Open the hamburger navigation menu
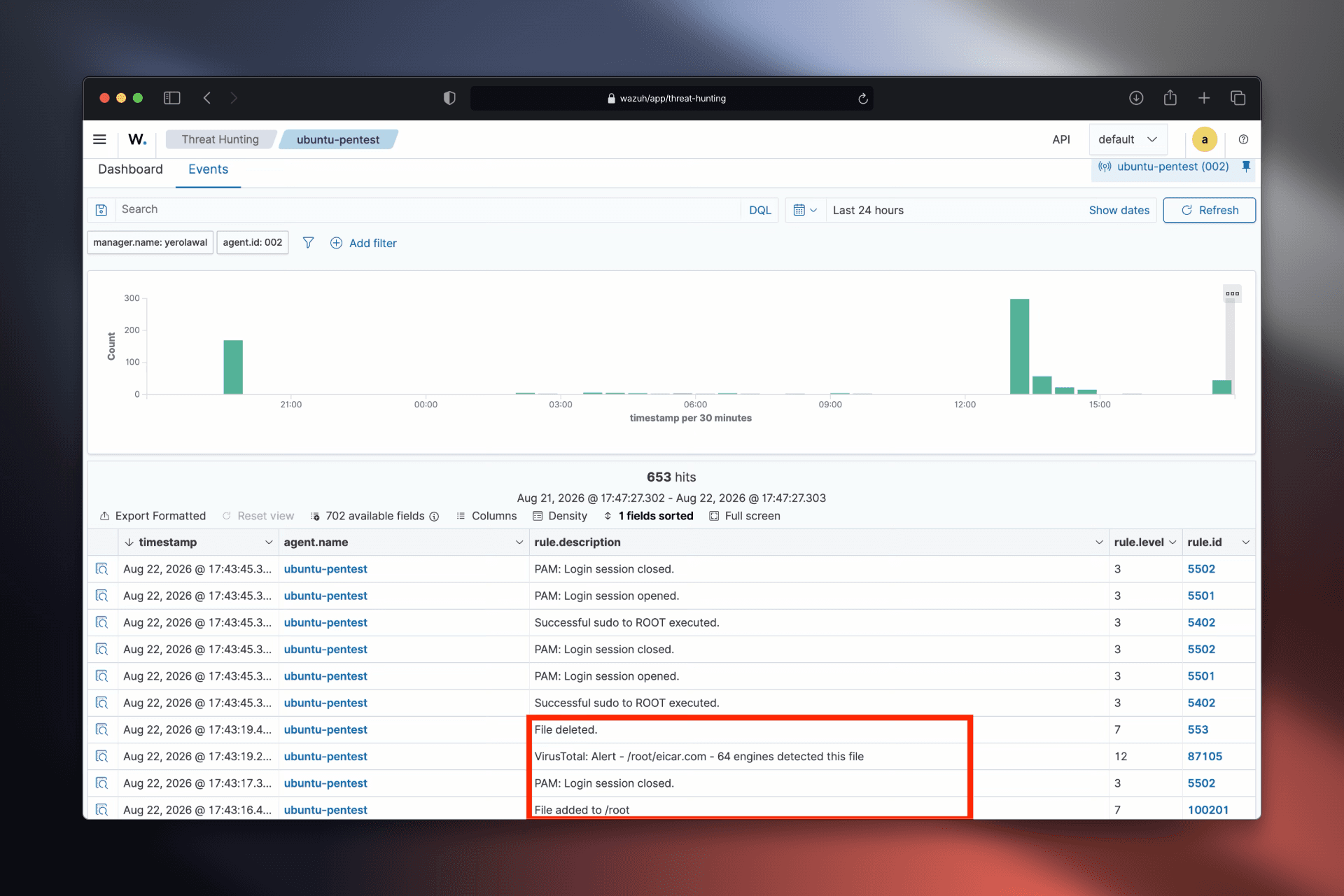 [99, 139]
